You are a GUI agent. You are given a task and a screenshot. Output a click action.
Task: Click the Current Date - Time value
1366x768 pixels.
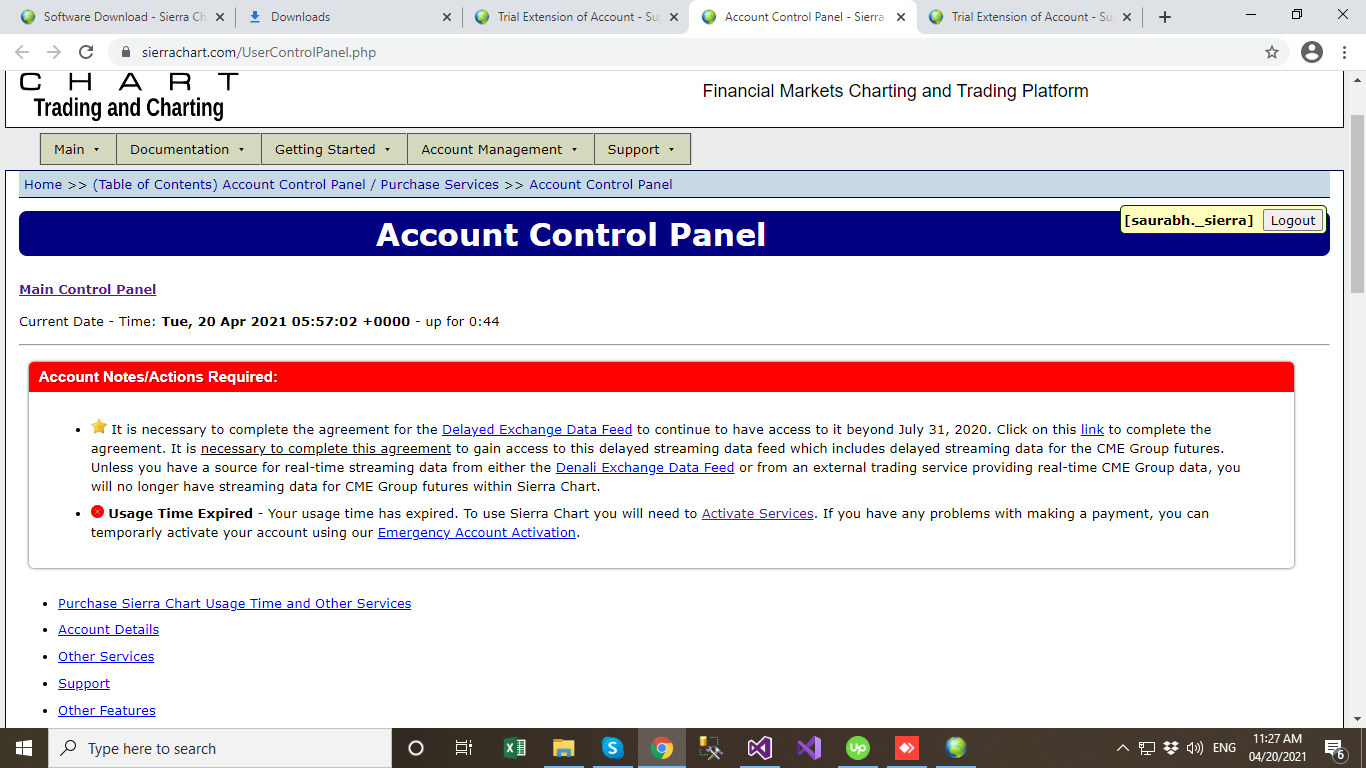tap(286, 321)
